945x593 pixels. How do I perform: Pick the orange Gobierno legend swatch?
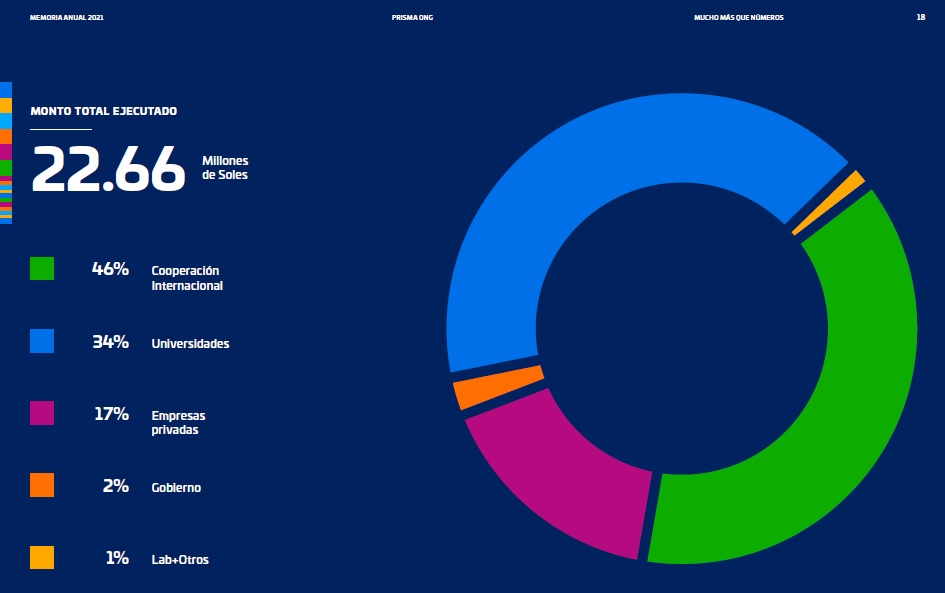[x=42, y=486]
